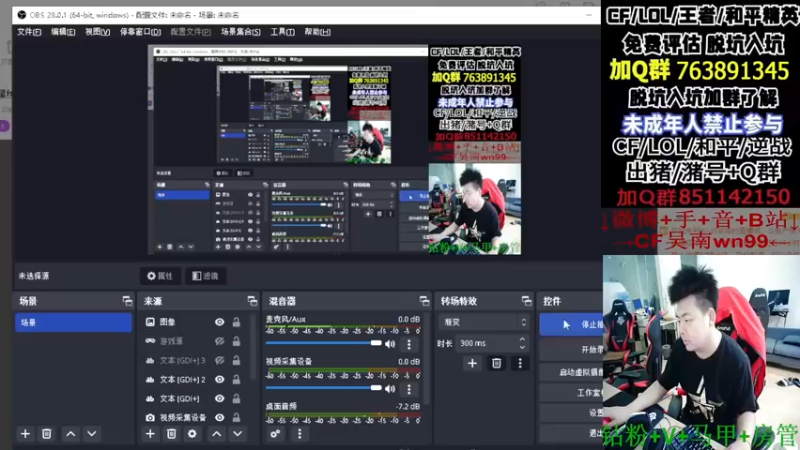Open the 工具(T) menu
This screenshot has height=450, width=800.
[282, 32]
